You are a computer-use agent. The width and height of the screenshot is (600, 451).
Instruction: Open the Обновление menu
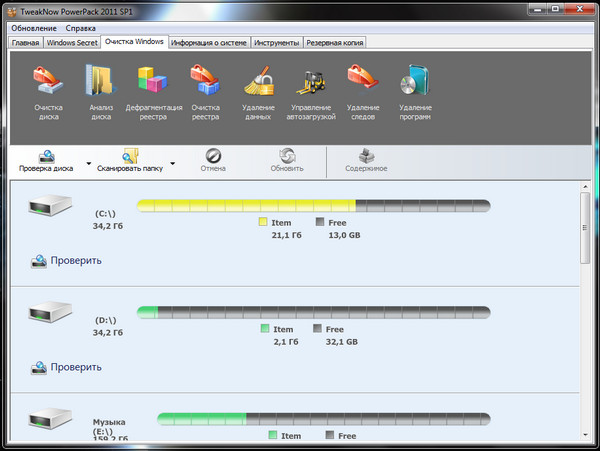click(x=34, y=28)
